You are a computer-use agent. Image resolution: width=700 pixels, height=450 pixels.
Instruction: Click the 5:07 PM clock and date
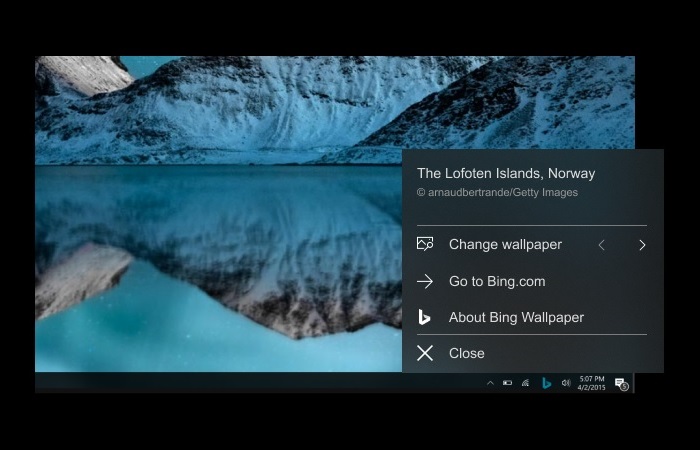click(x=591, y=383)
